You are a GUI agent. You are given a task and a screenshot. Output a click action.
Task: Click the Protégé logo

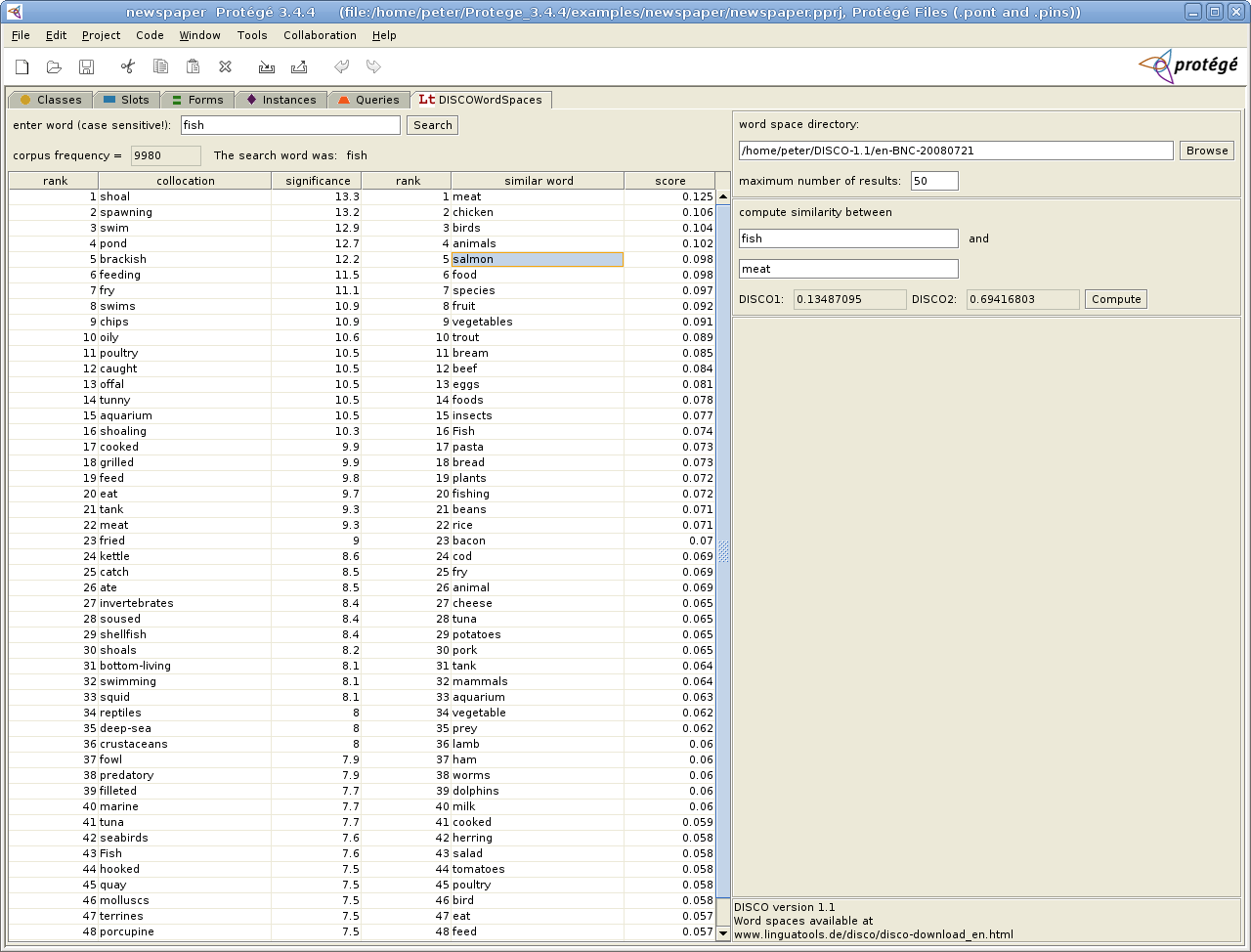point(1188,66)
